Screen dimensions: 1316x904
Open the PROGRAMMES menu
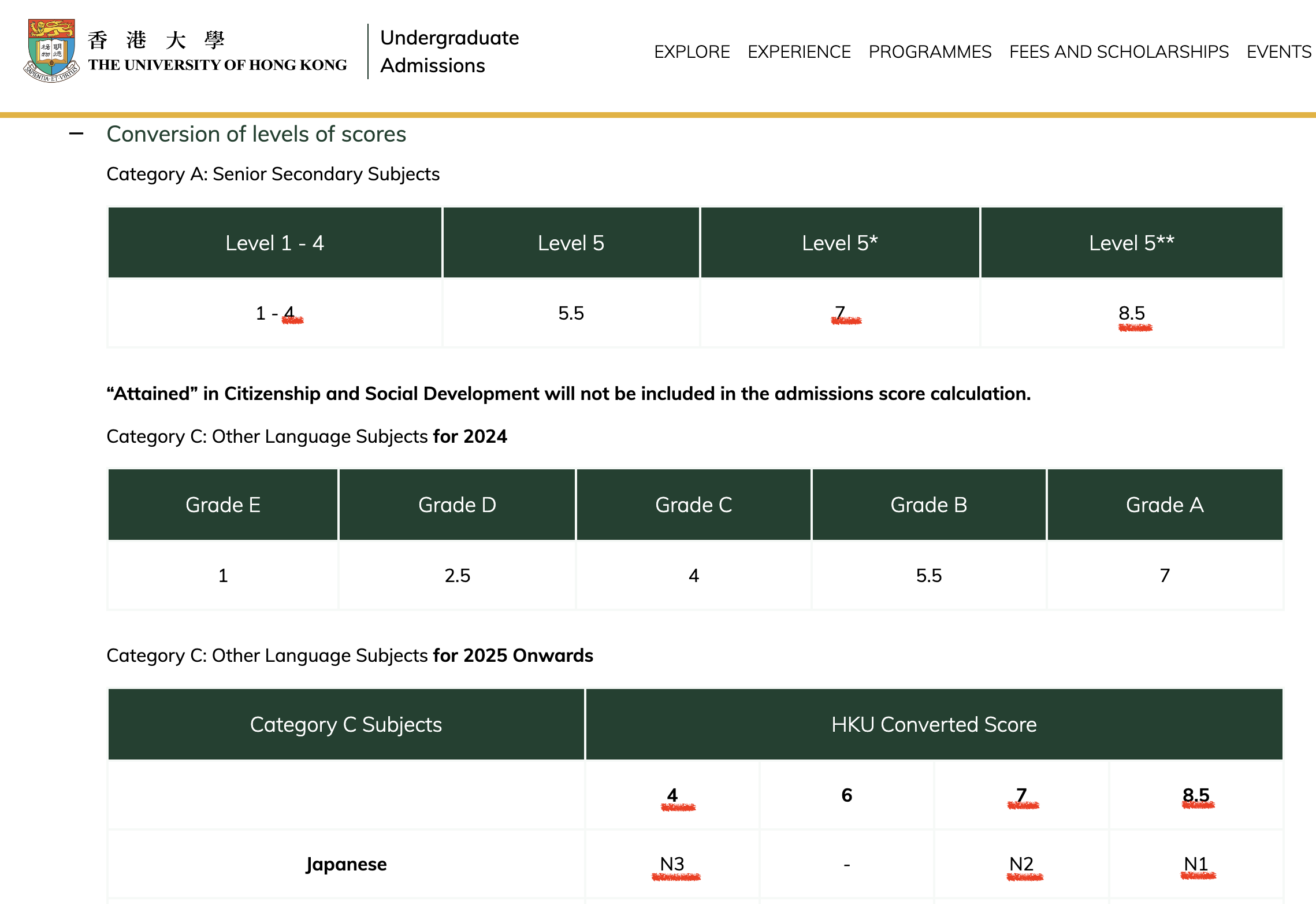click(930, 52)
